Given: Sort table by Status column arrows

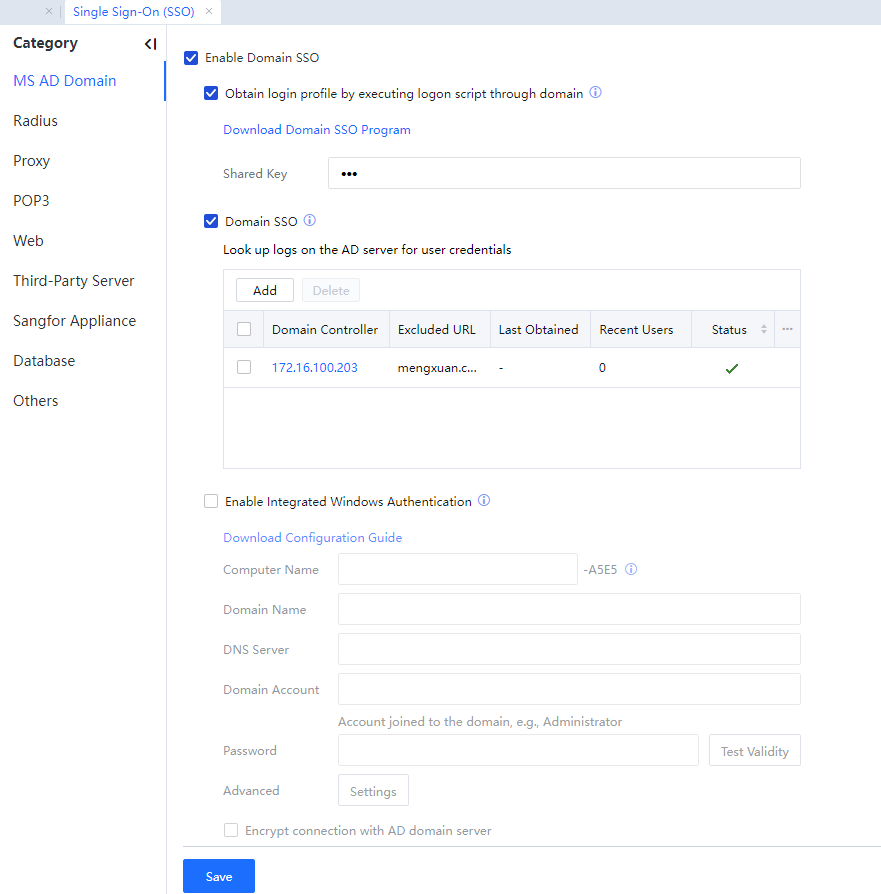Looking at the screenshot, I should point(764,329).
